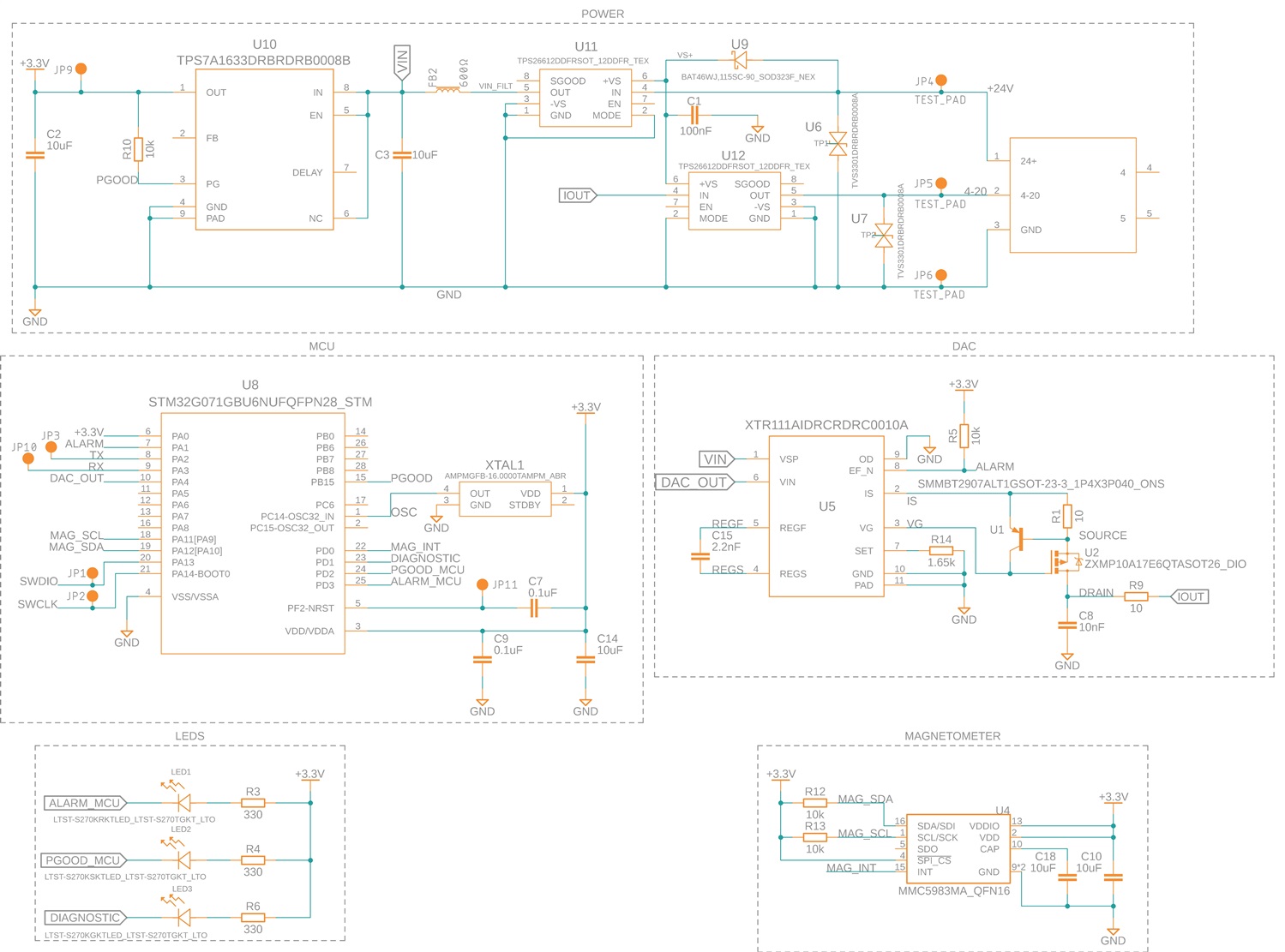The height and width of the screenshot is (952, 1285).
Task: Select the JP5 test pad dot
Action: coord(941,183)
